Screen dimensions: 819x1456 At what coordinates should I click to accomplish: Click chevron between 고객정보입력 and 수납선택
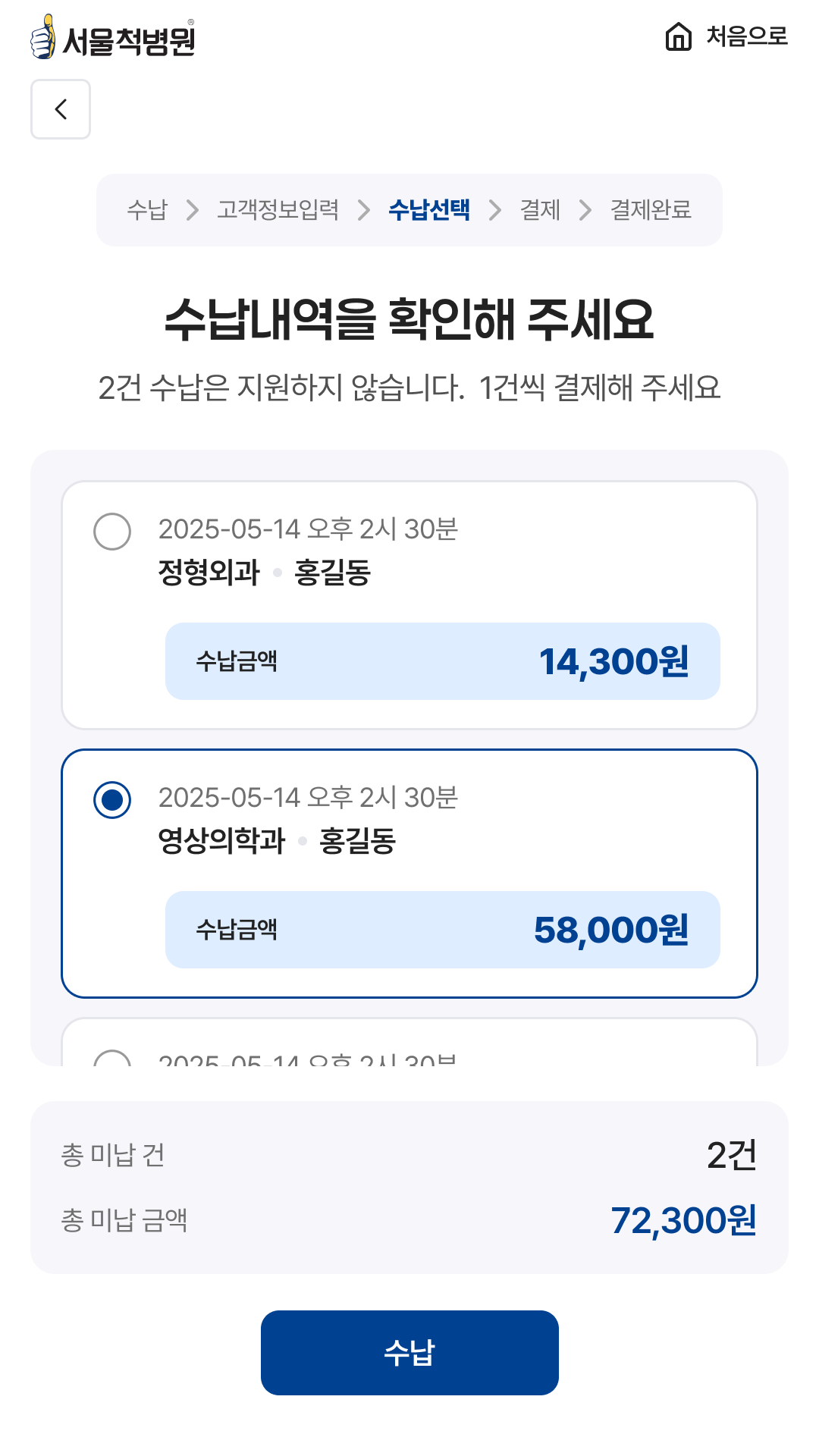coord(364,210)
